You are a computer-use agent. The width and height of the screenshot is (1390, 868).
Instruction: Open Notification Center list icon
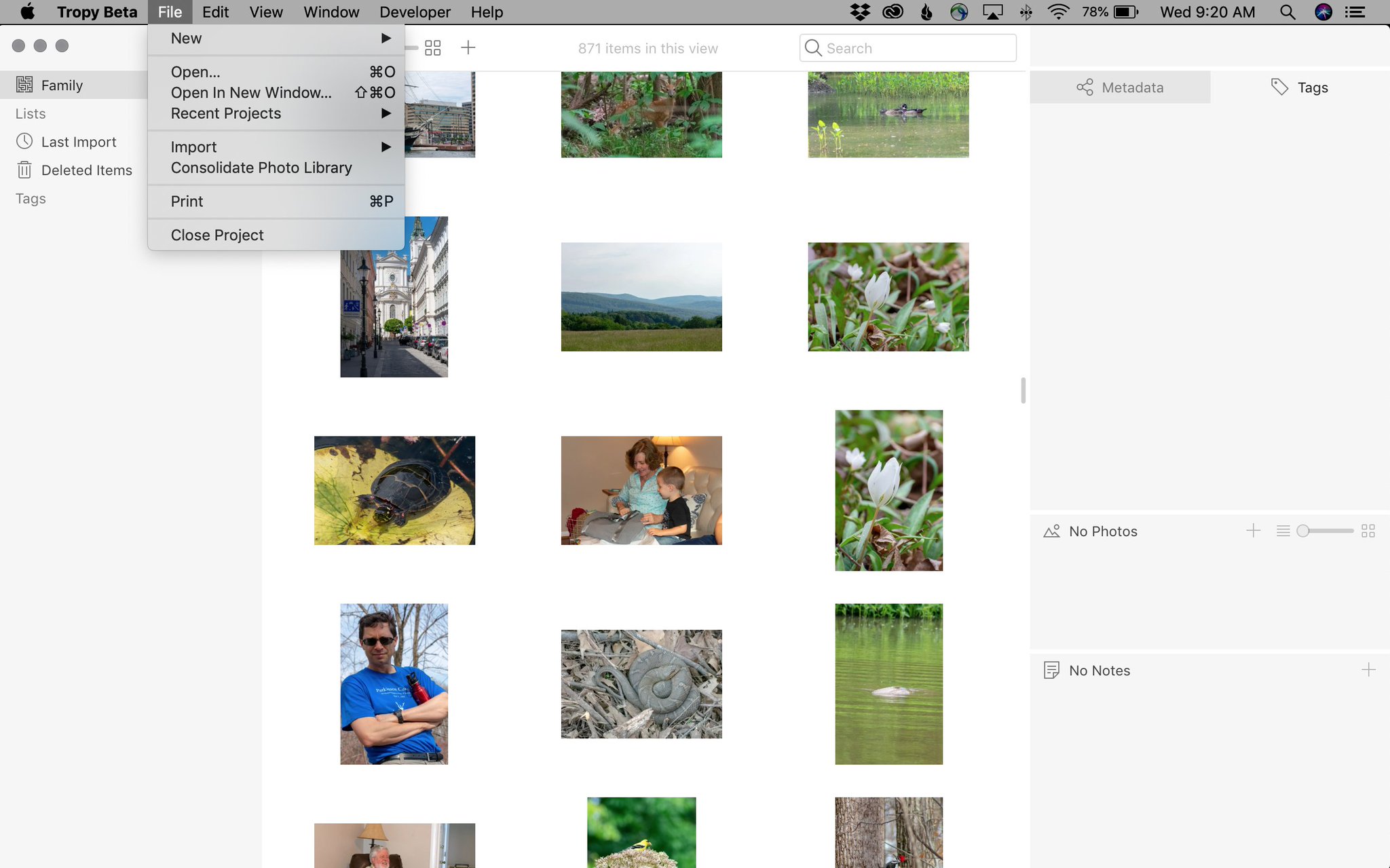[1355, 12]
